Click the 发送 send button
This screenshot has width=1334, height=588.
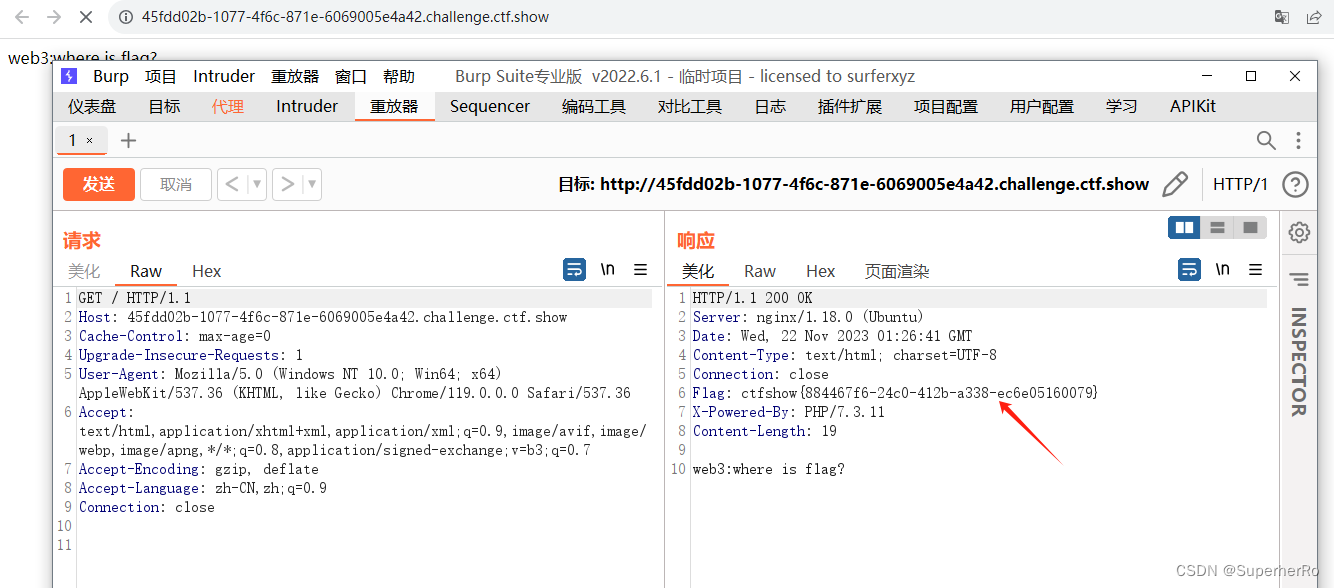click(98, 184)
